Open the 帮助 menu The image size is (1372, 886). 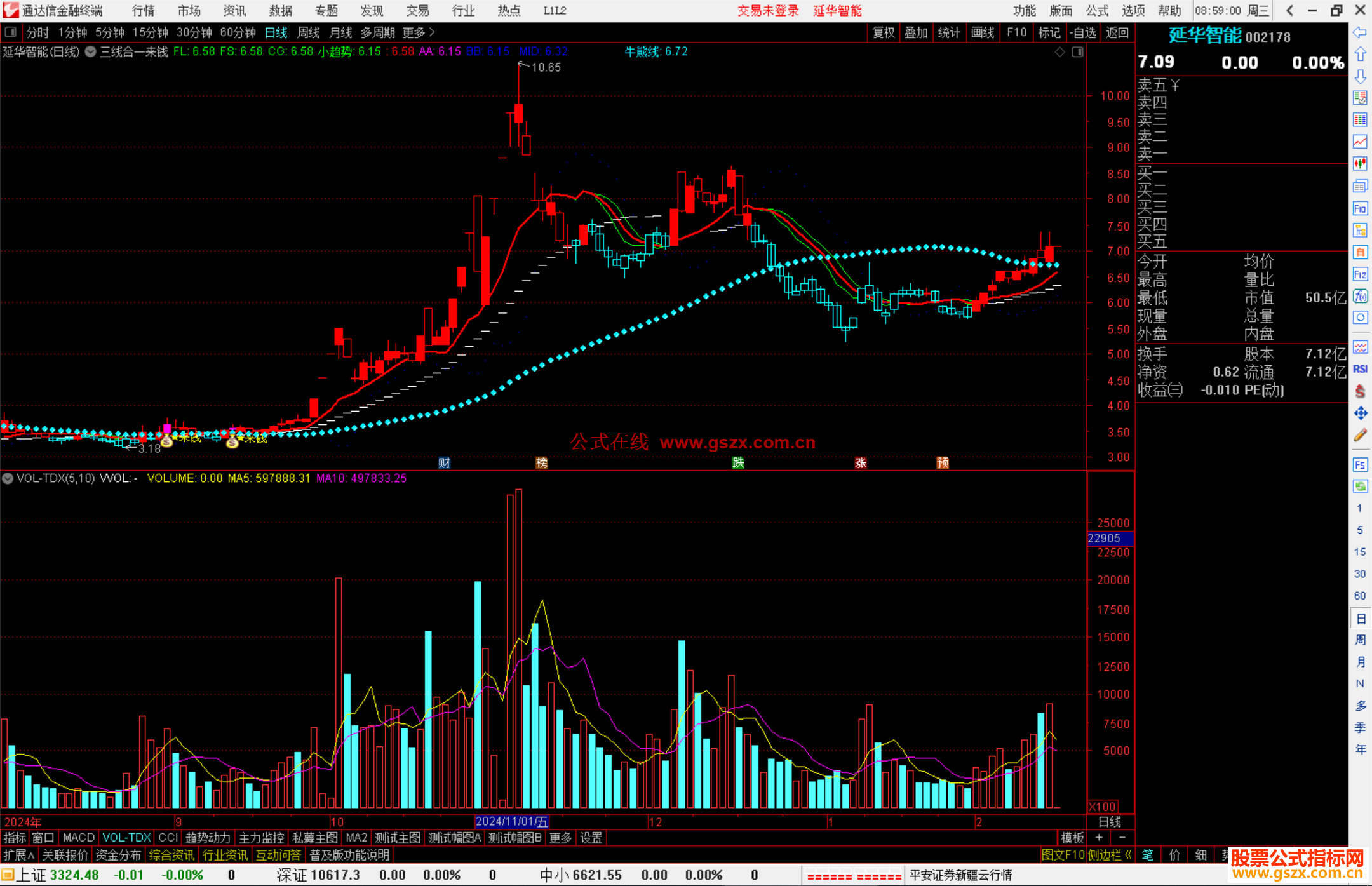[x=1169, y=11]
